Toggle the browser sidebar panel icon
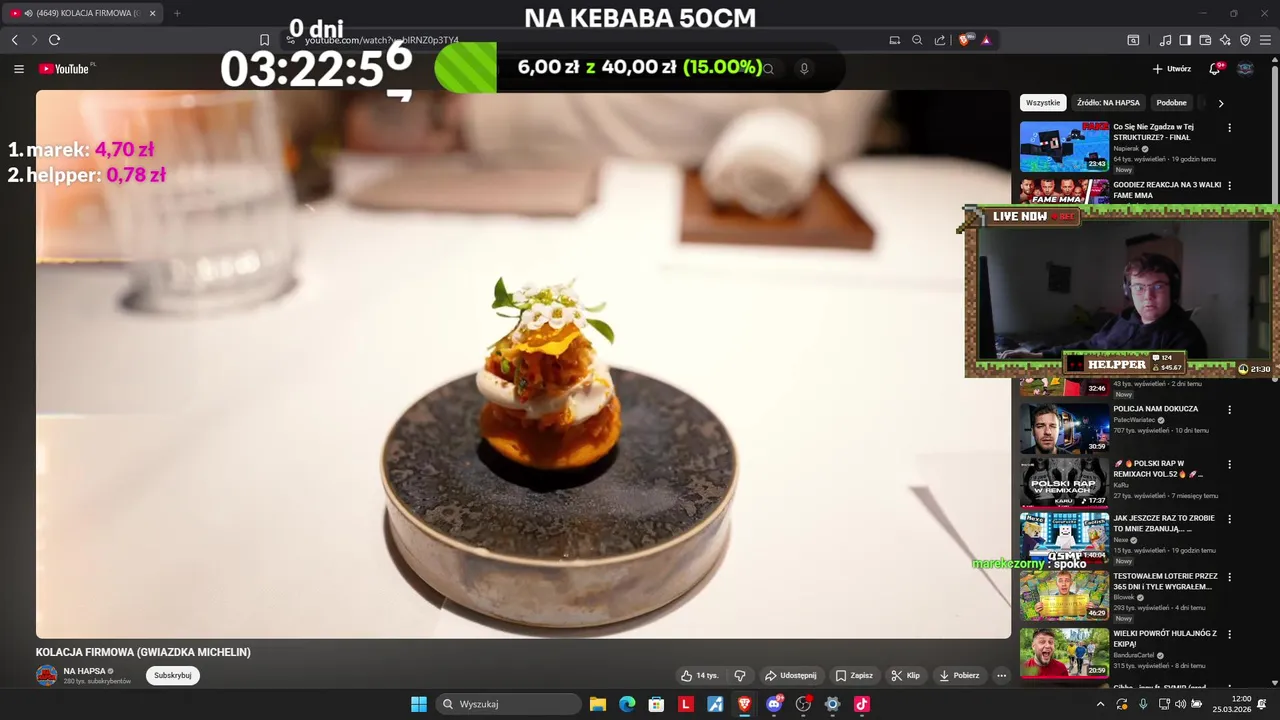 tap(1185, 40)
